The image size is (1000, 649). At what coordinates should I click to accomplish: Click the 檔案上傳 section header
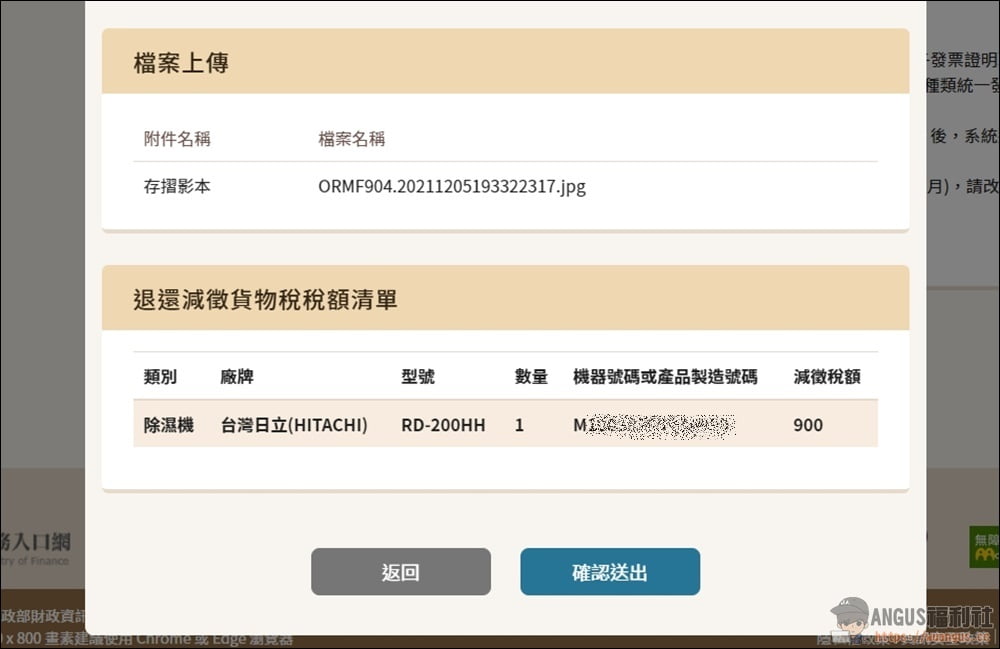tap(181, 62)
